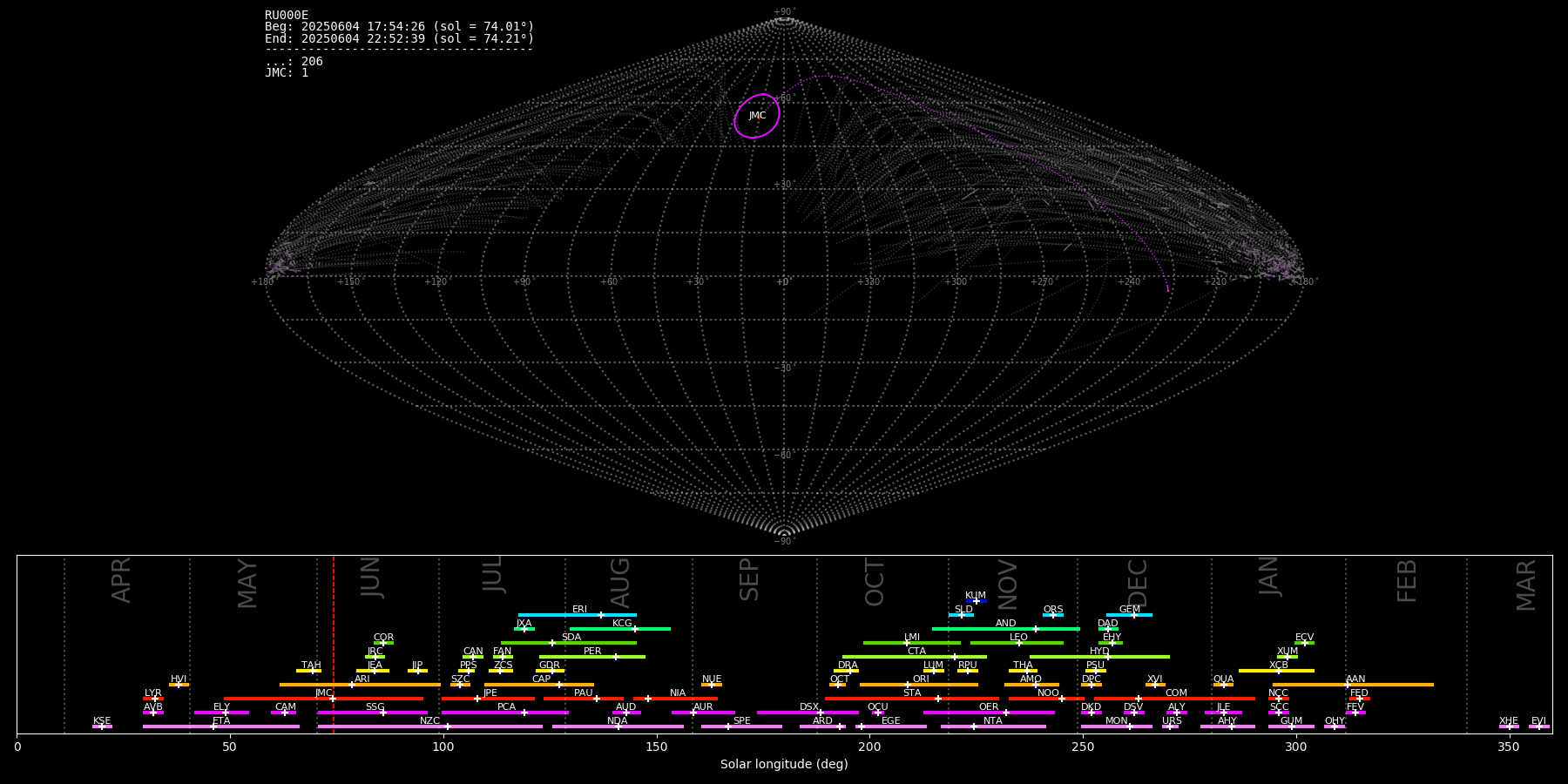Click the End: 20250604 22:52:39 line

[x=399, y=38]
